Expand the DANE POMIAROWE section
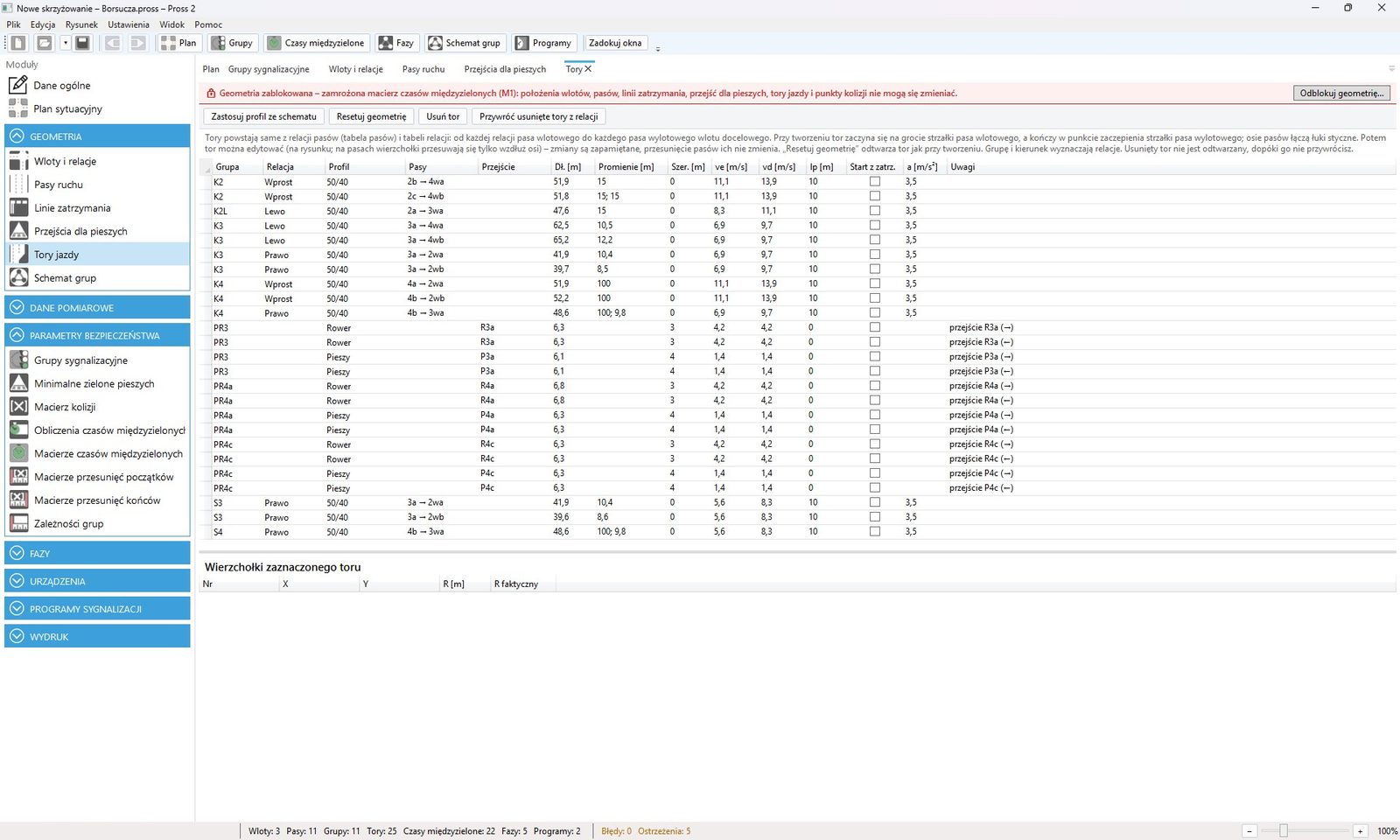1400x840 pixels. coord(97,307)
